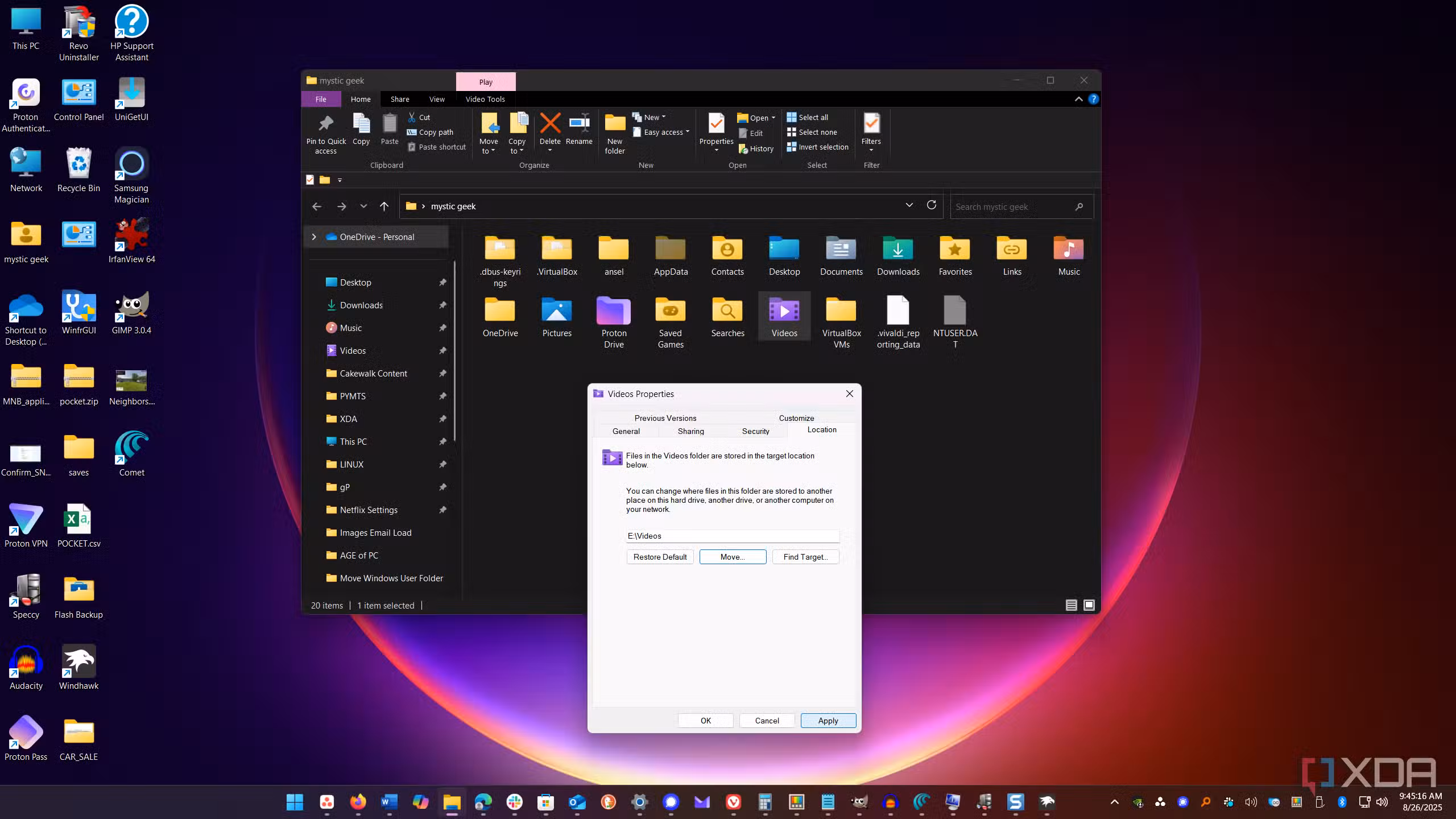Open the File menu tab
Image resolution: width=1456 pixels, height=819 pixels.
point(321,99)
